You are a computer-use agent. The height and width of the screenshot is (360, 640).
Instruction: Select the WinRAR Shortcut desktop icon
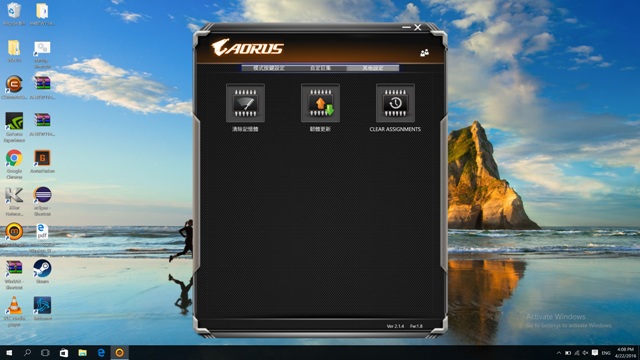14,275
